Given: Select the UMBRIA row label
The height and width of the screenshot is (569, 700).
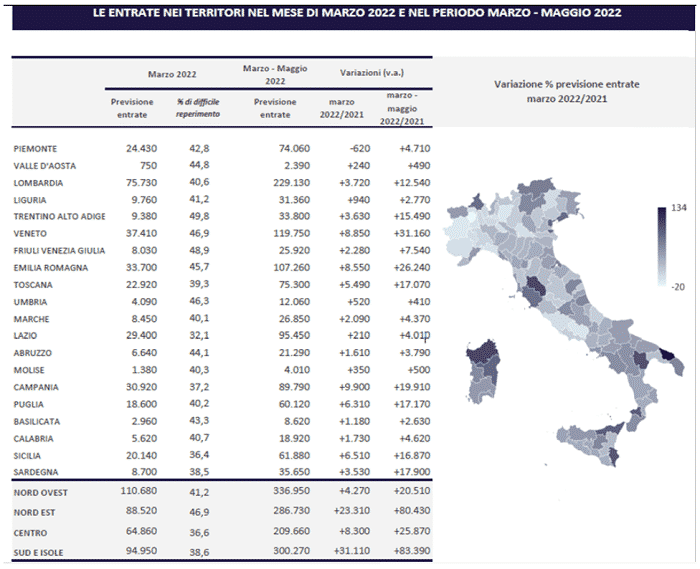Looking at the screenshot, I should tap(30, 302).
